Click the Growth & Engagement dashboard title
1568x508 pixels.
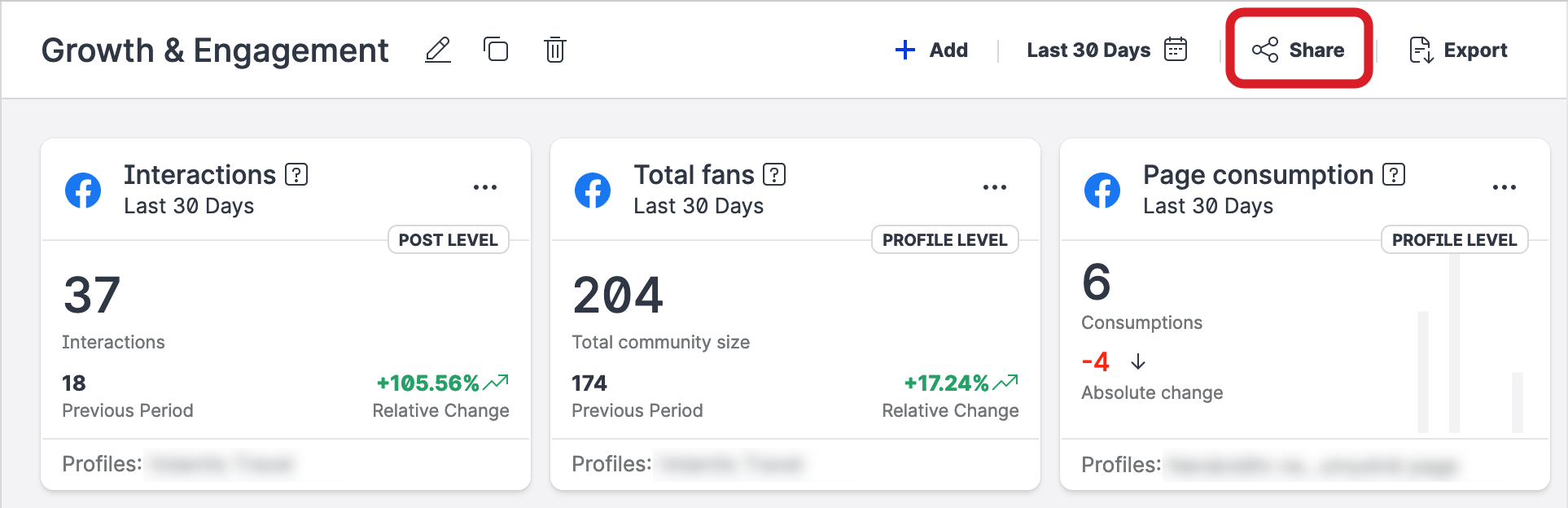coord(215,50)
